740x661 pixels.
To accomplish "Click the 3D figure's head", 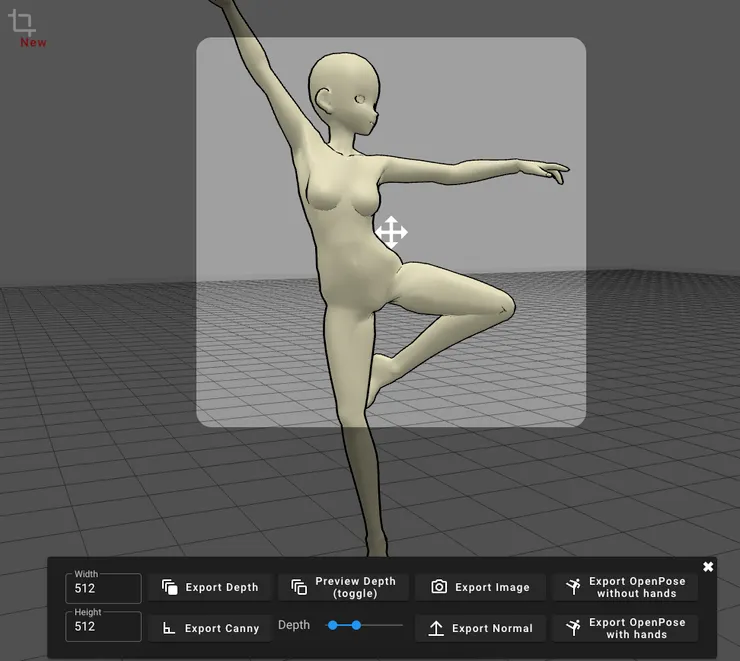I will point(345,94).
